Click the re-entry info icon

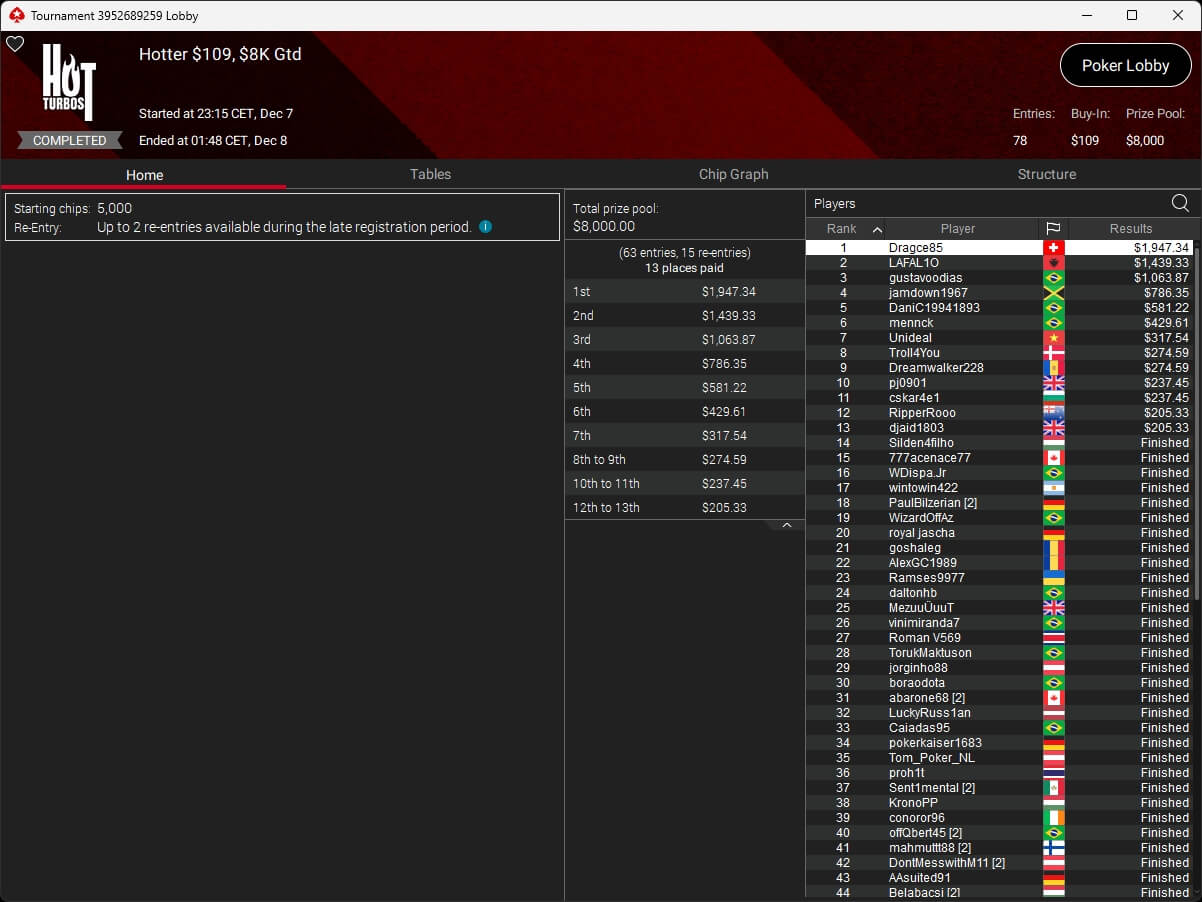(x=485, y=227)
